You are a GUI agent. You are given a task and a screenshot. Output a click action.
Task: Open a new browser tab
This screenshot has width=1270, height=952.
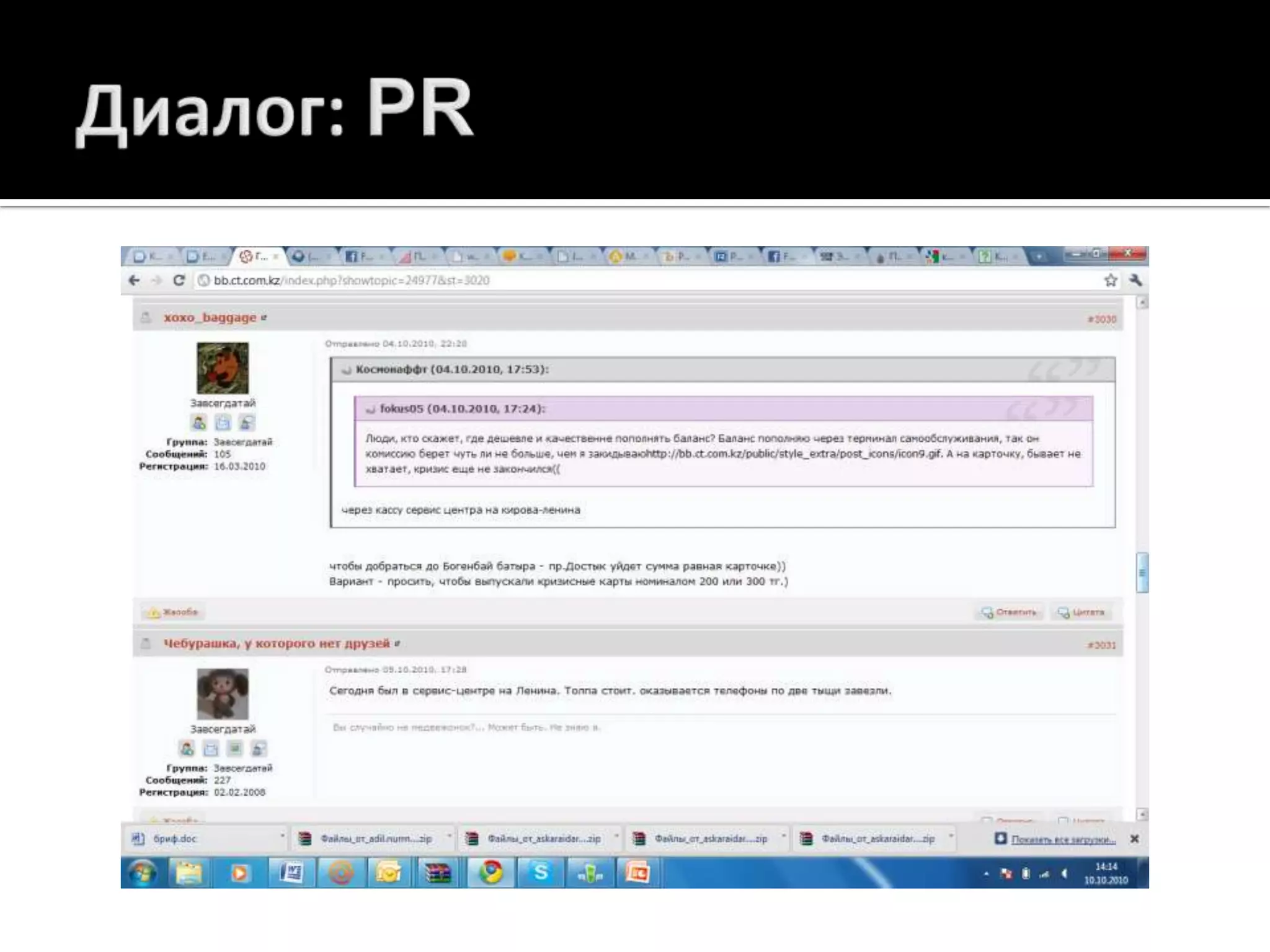tap(1039, 256)
